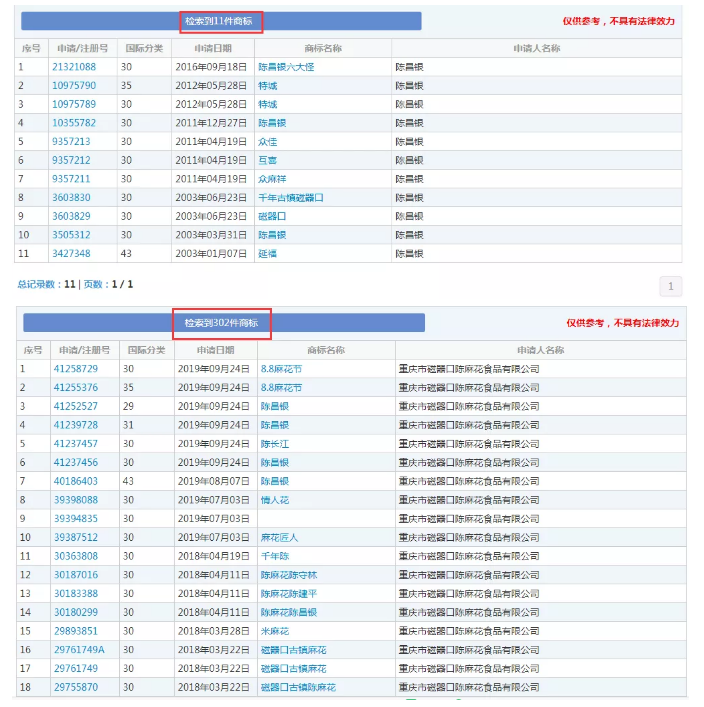Image resolution: width=704 pixels, height=707 pixels.
Task: Click trademark name 陈昌根六大怪
Action: (286, 67)
